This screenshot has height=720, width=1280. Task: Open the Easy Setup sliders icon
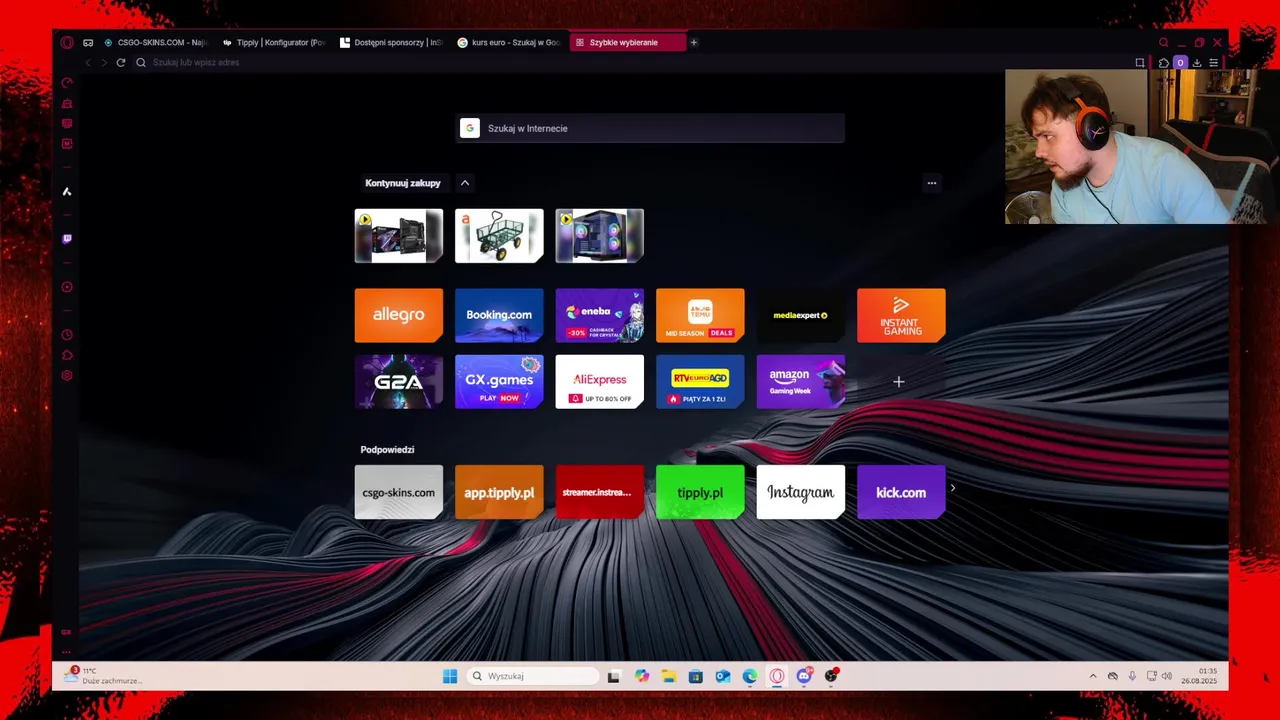[x=1214, y=62]
